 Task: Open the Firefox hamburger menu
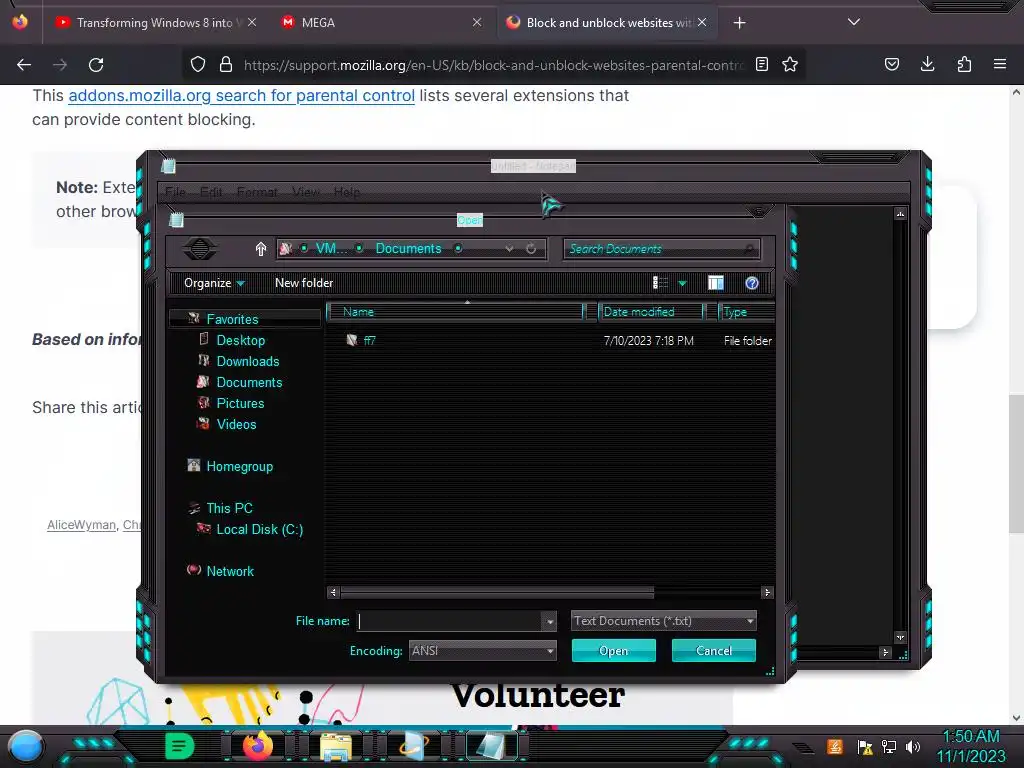click(x=999, y=64)
